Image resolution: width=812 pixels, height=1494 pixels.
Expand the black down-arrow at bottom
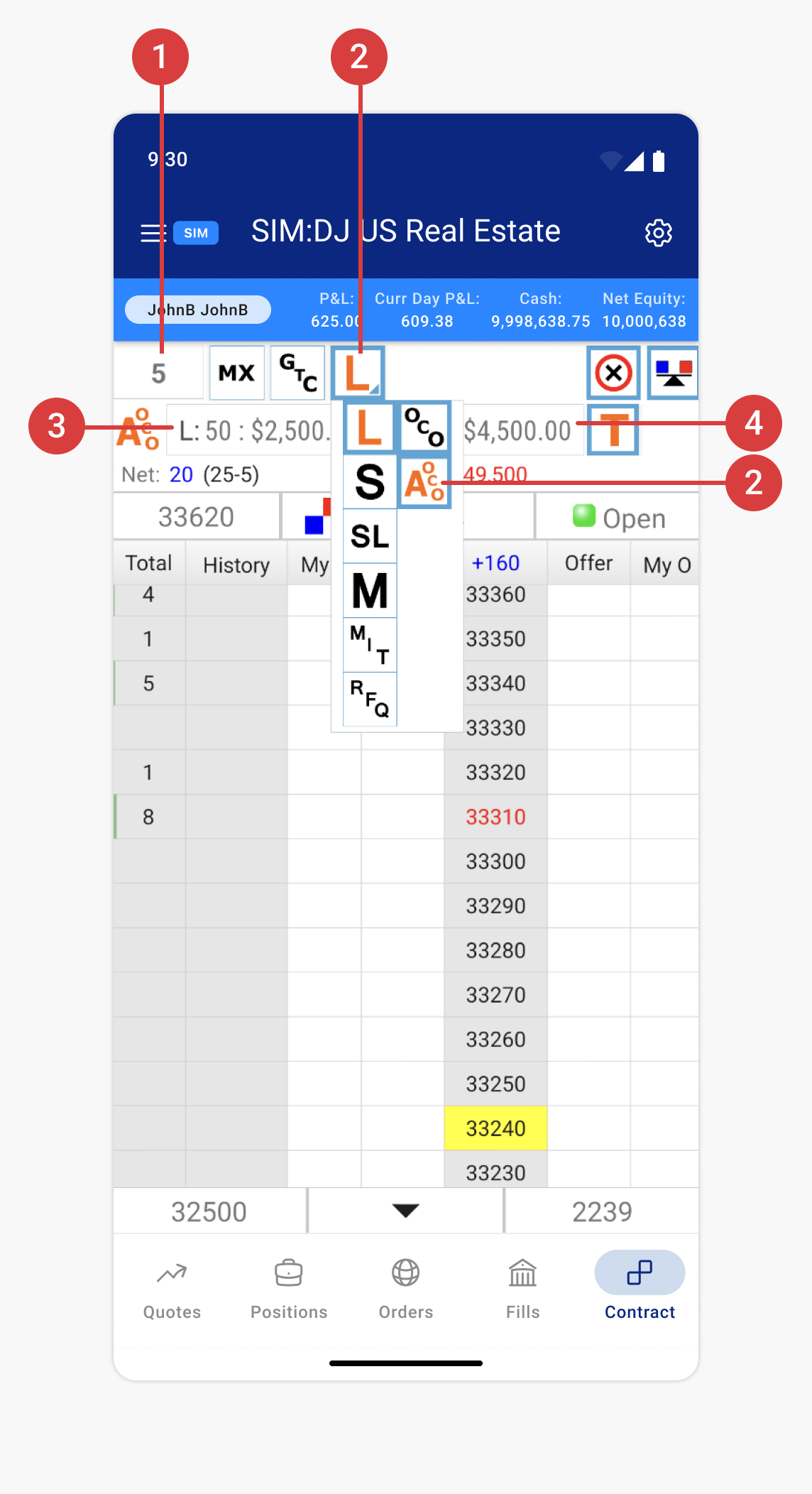pos(405,1211)
